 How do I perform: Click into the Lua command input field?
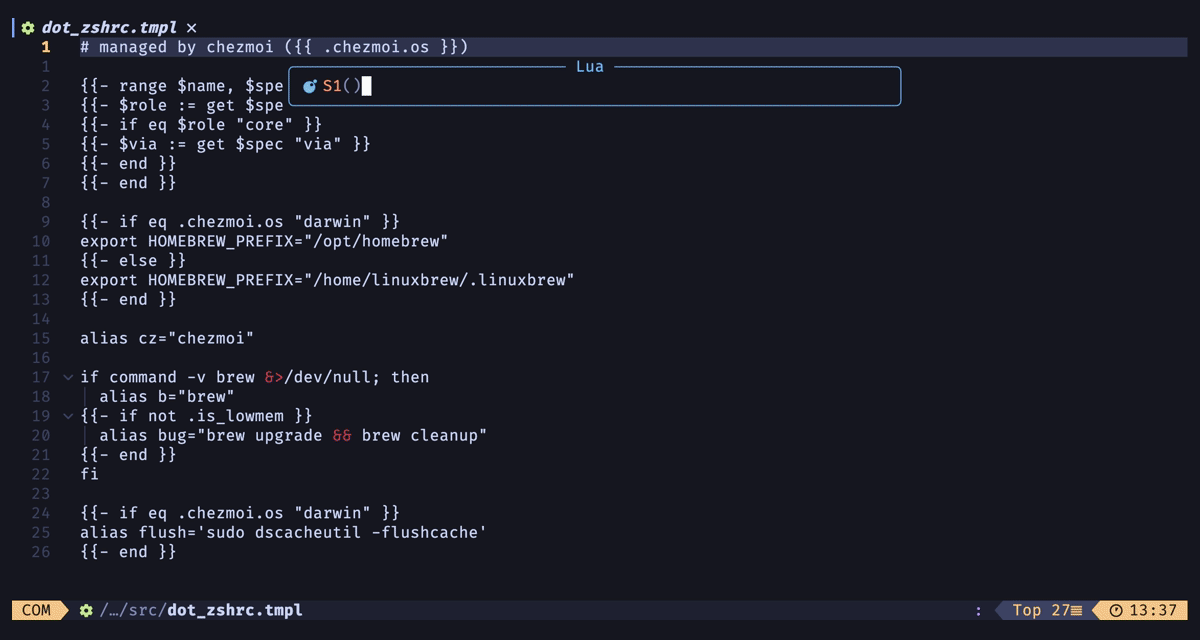pos(595,86)
